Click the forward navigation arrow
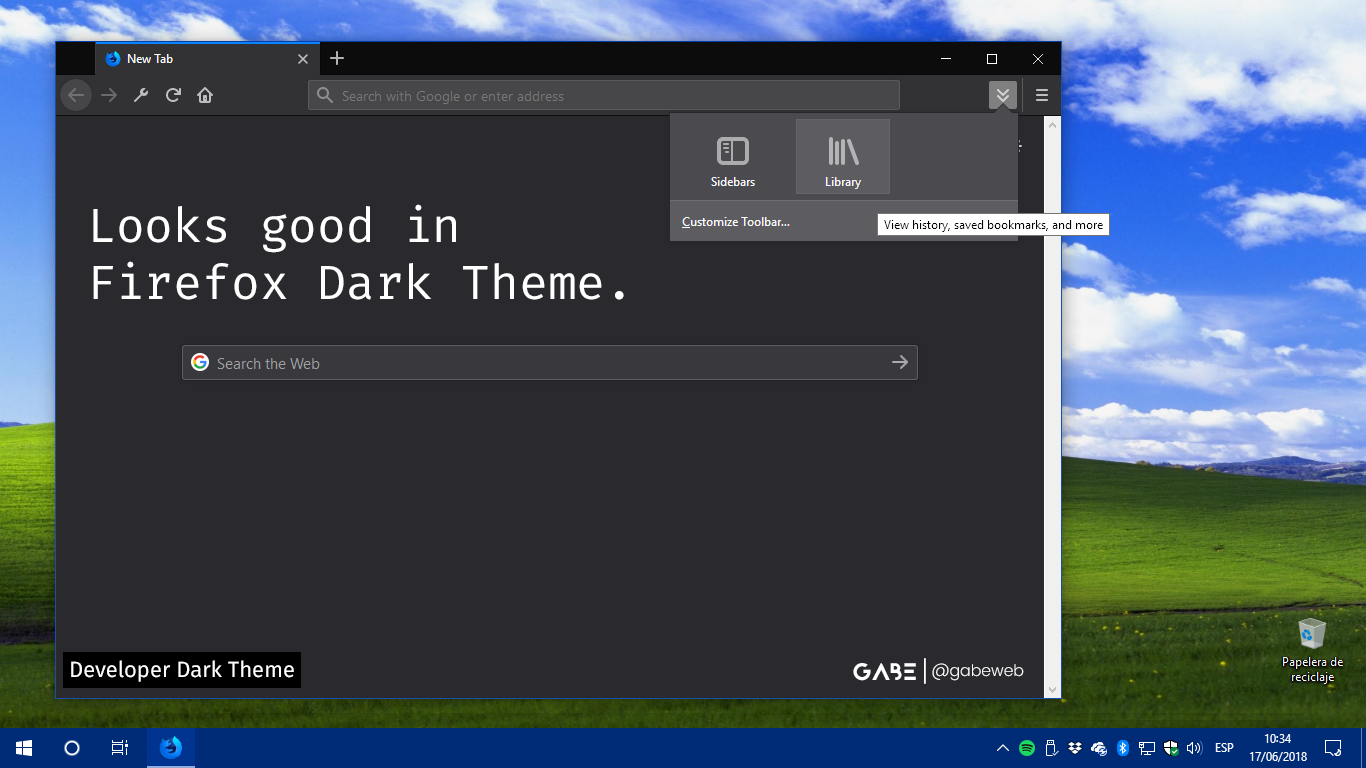The width and height of the screenshot is (1366, 768). pyautogui.click(x=109, y=95)
